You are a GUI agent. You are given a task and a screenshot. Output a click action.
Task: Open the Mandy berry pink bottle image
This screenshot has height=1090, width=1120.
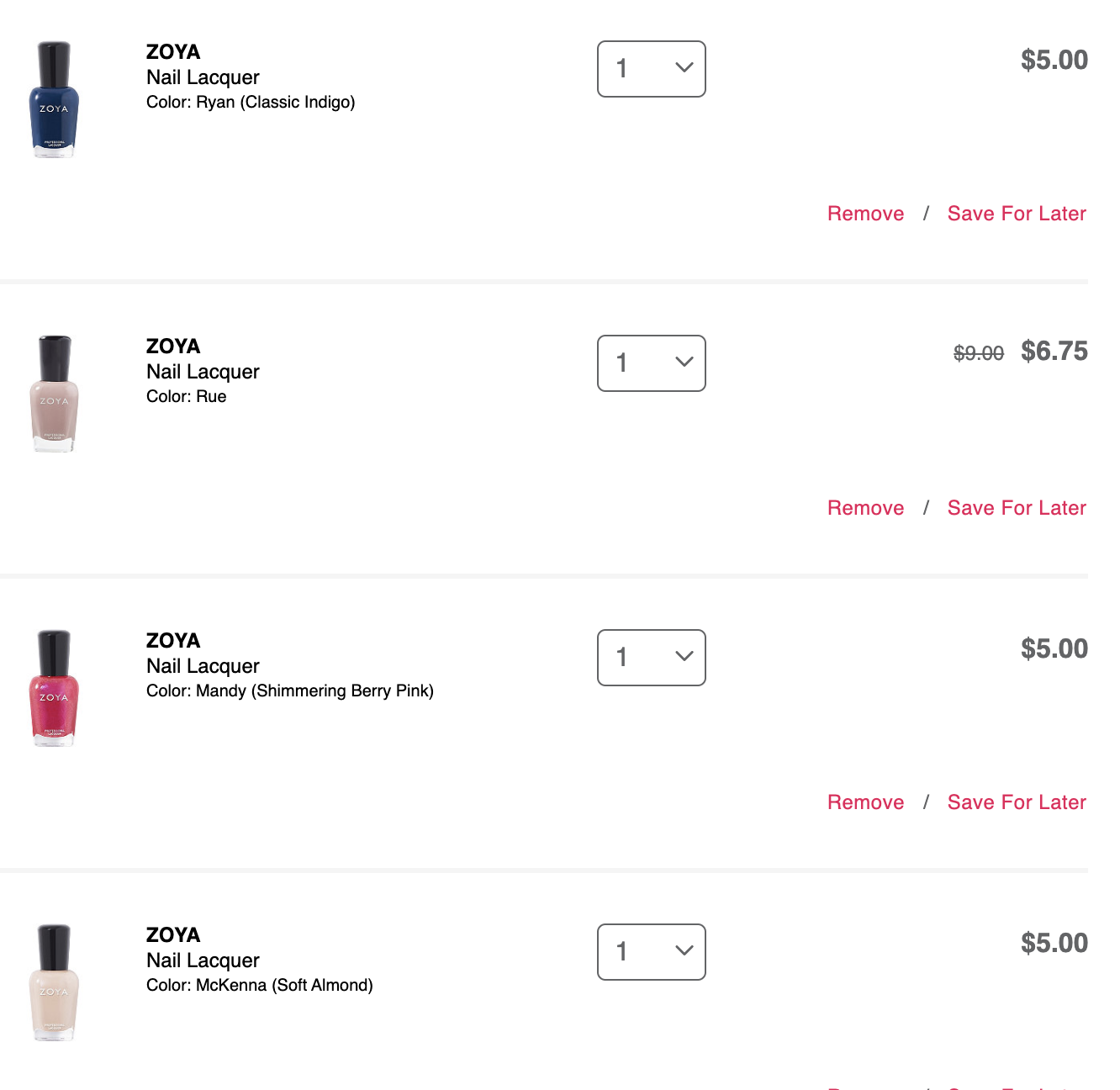(54, 688)
